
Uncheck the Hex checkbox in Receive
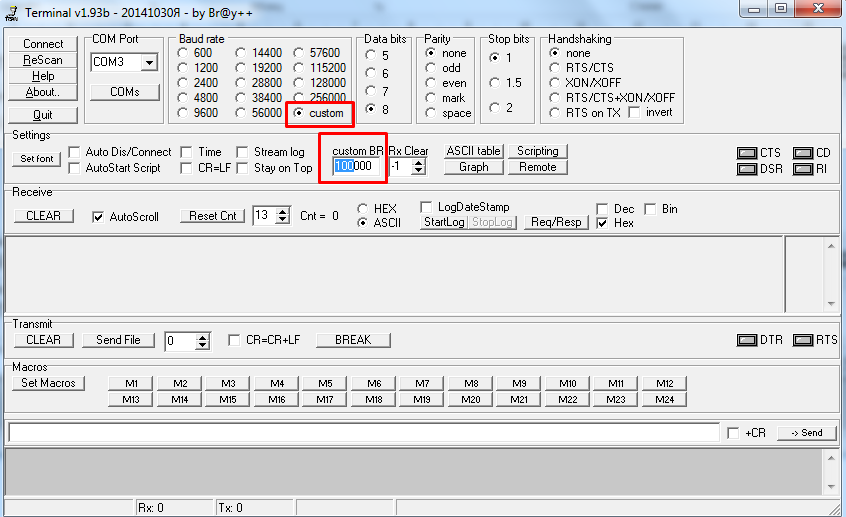point(602,223)
